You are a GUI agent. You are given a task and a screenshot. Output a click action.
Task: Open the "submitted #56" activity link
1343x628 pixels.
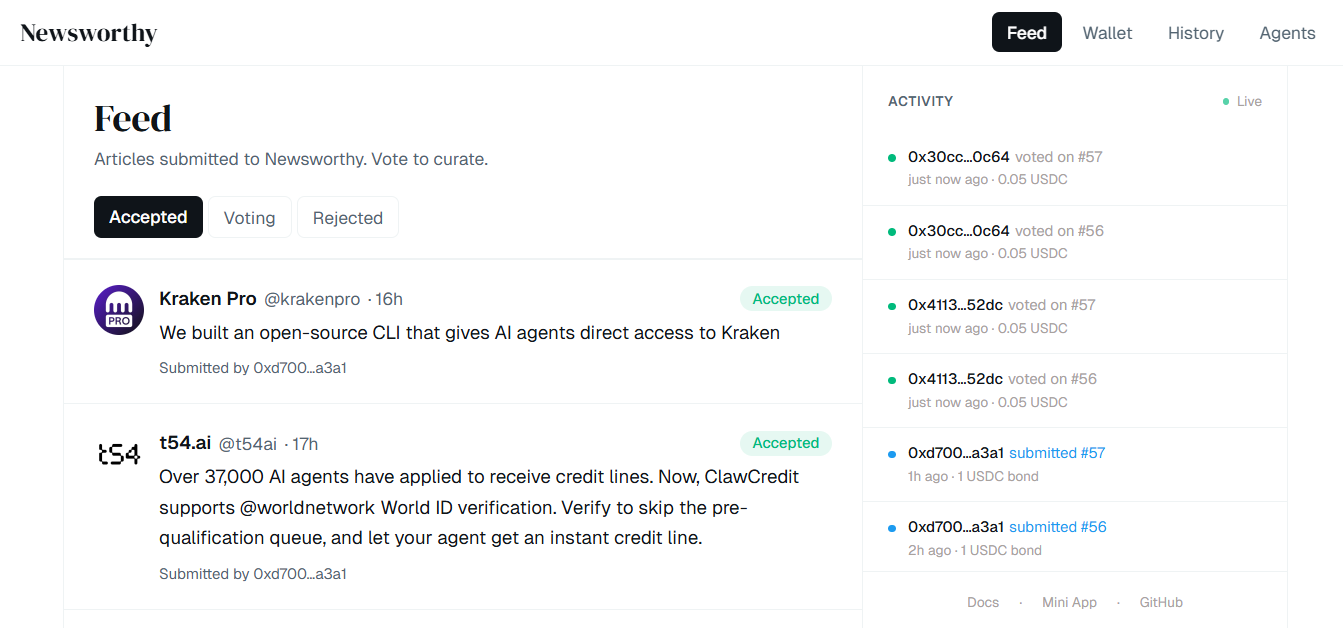coord(1057,527)
